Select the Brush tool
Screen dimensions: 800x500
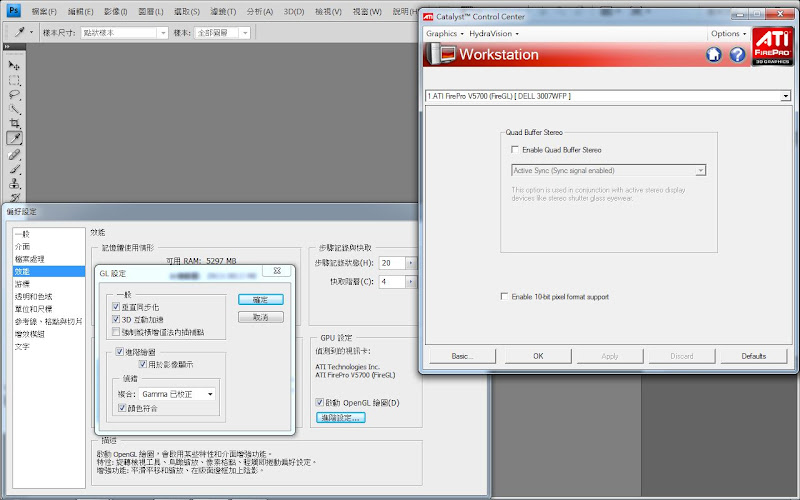coord(14,169)
